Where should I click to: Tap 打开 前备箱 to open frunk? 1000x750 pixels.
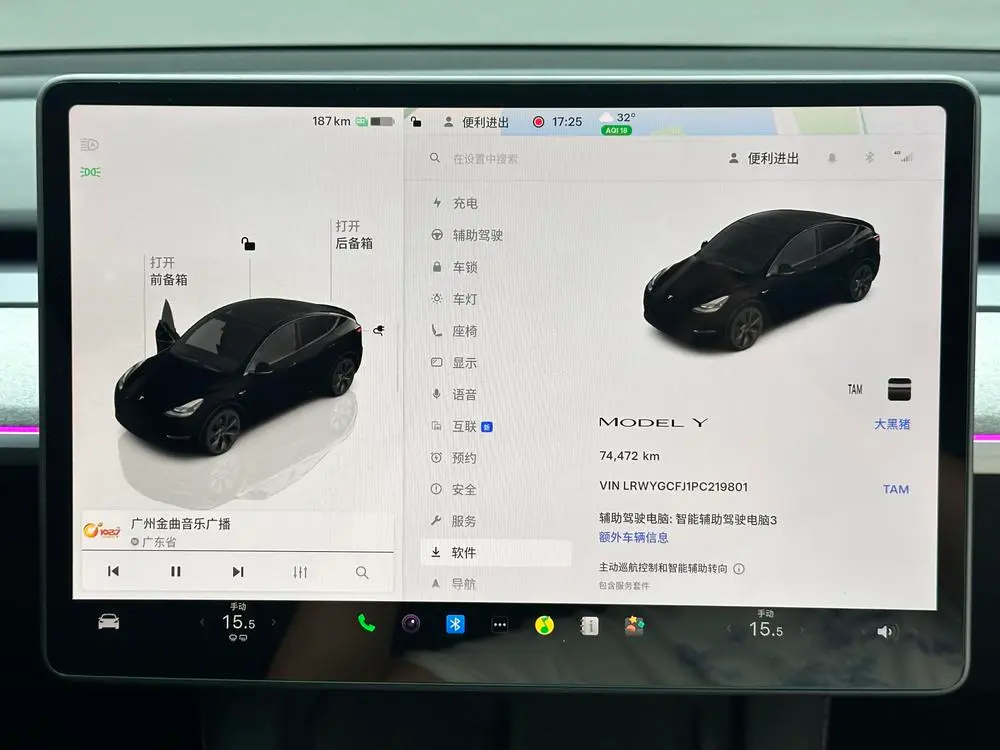tap(168, 271)
